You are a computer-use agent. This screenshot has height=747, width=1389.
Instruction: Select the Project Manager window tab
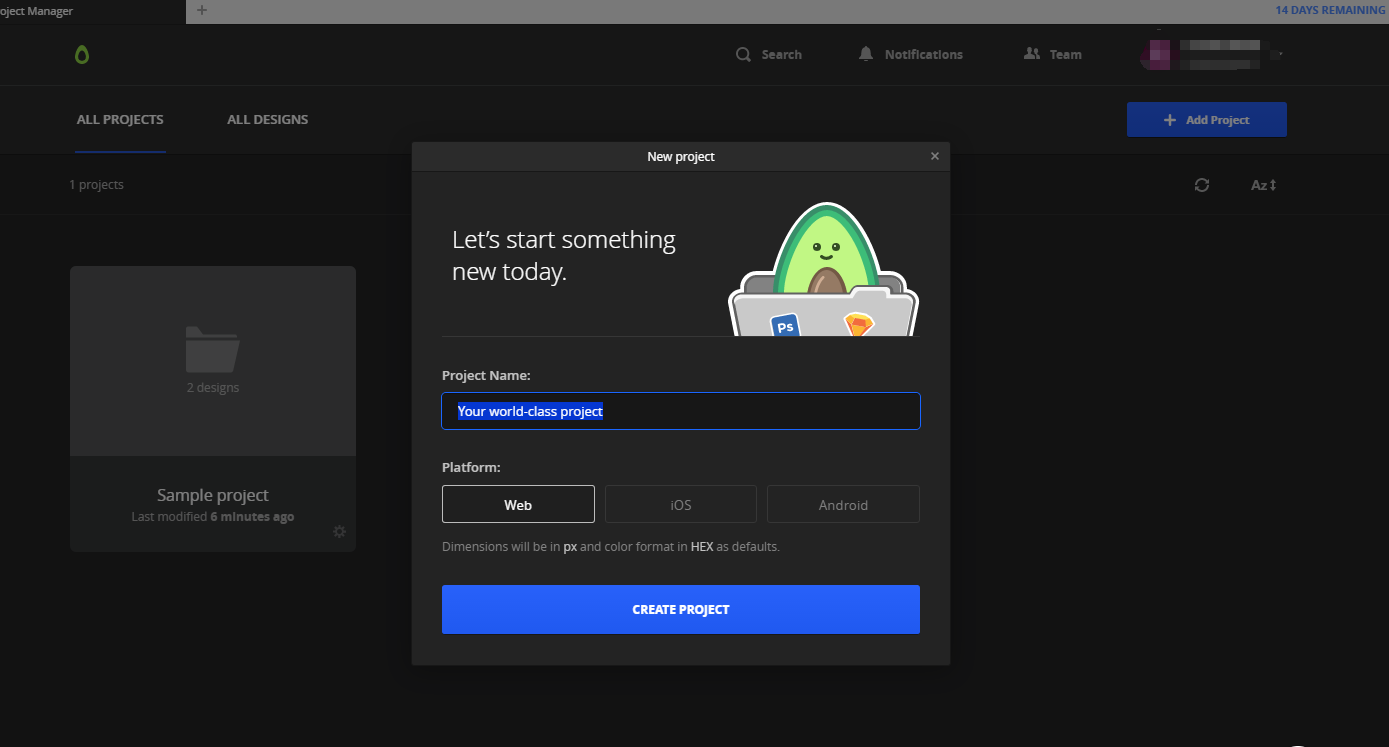(92, 12)
